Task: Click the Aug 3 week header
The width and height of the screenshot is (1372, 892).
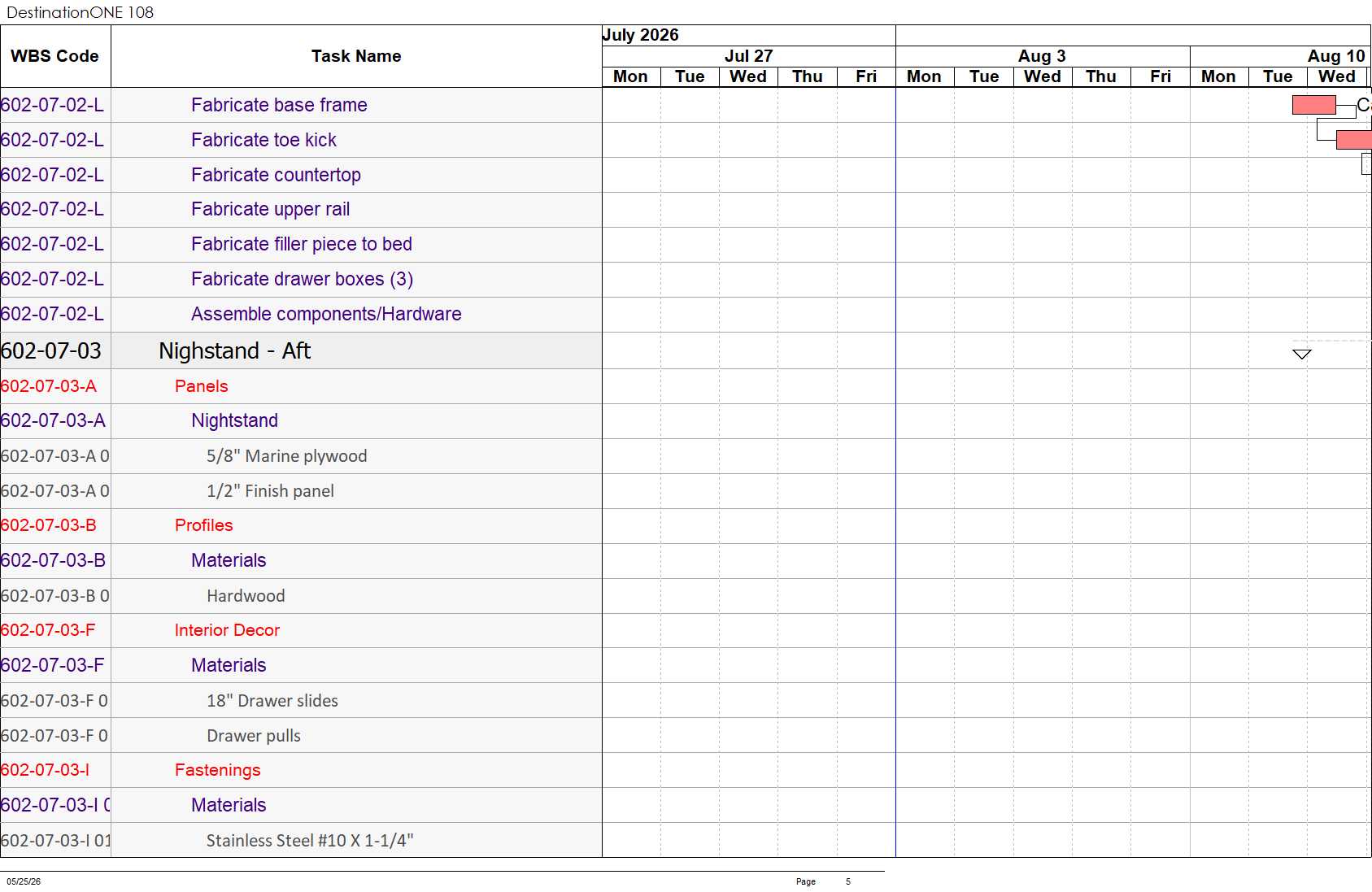Action: [1042, 56]
